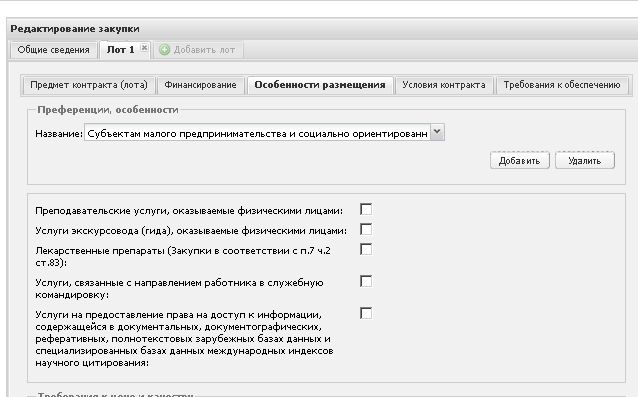Image resolution: width=638 pixels, height=397 pixels.
Task: Open the Название dropdown arrow
Action: click(x=437, y=132)
